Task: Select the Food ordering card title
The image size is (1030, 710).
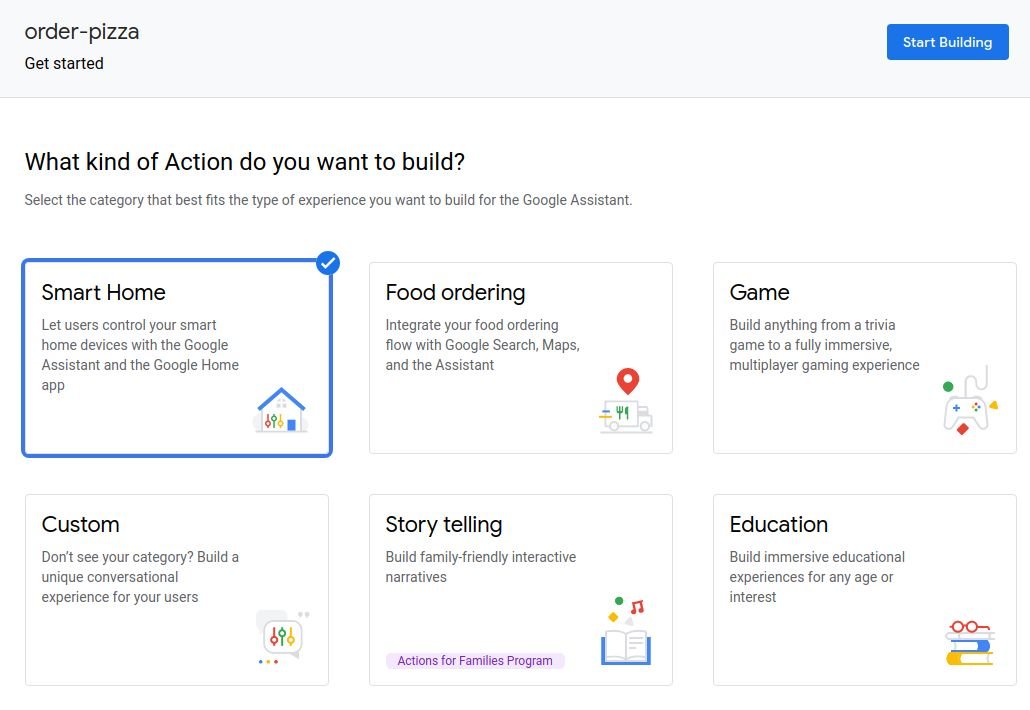Action: point(455,292)
